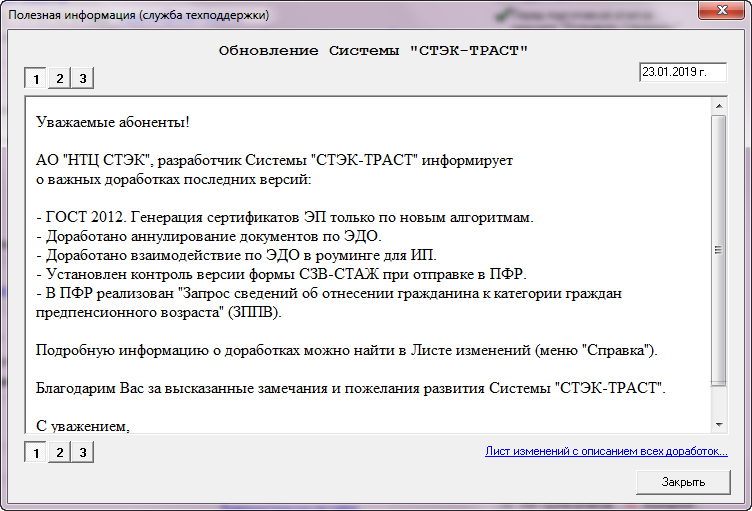Viewport: 752px width, 511px height.
Task: Click the line АО "НТЦ СТЭК", разработчик Системы
Action: point(274,160)
